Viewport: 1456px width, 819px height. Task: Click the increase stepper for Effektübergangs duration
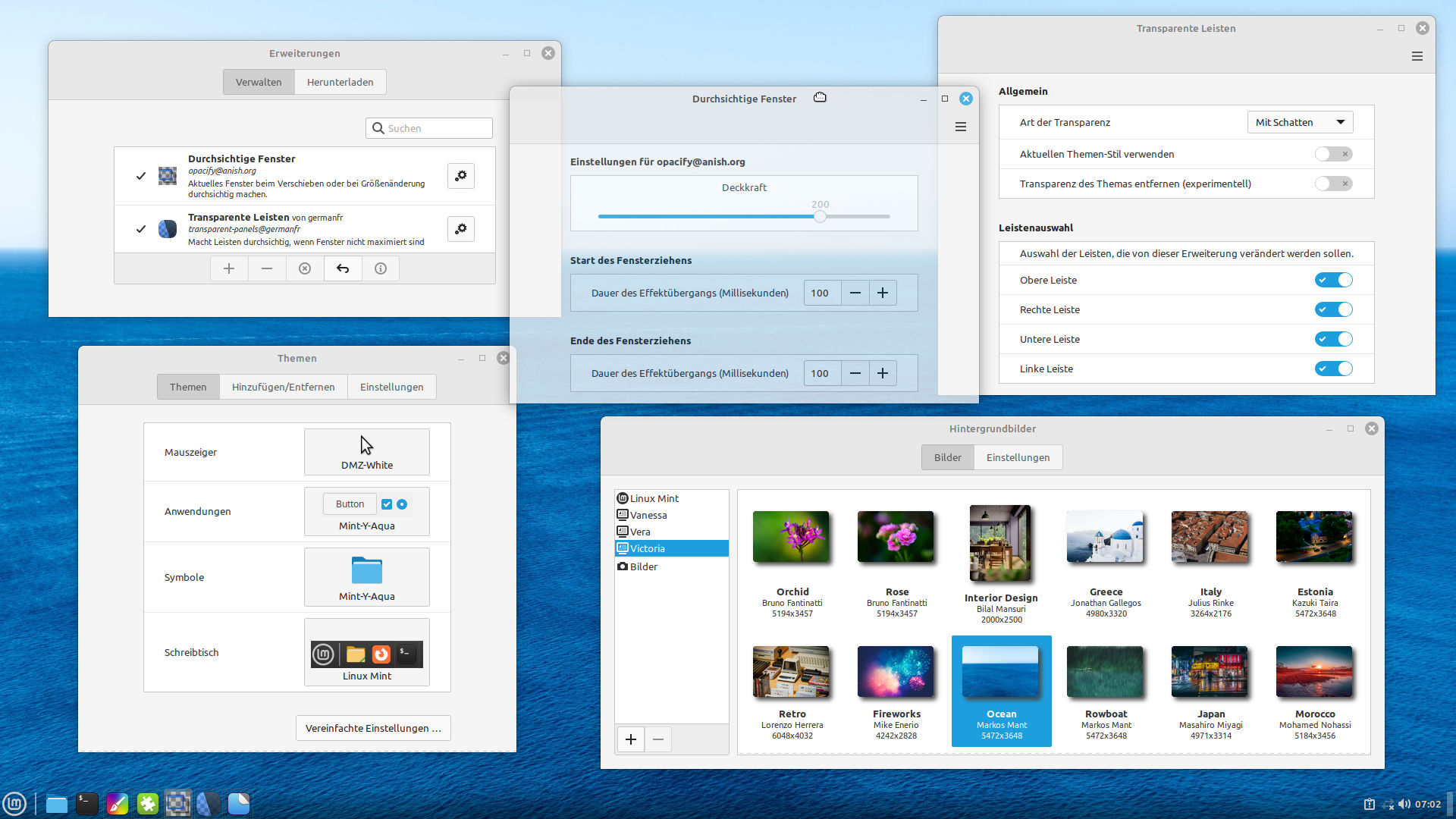pyautogui.click(x=882, y=292)
